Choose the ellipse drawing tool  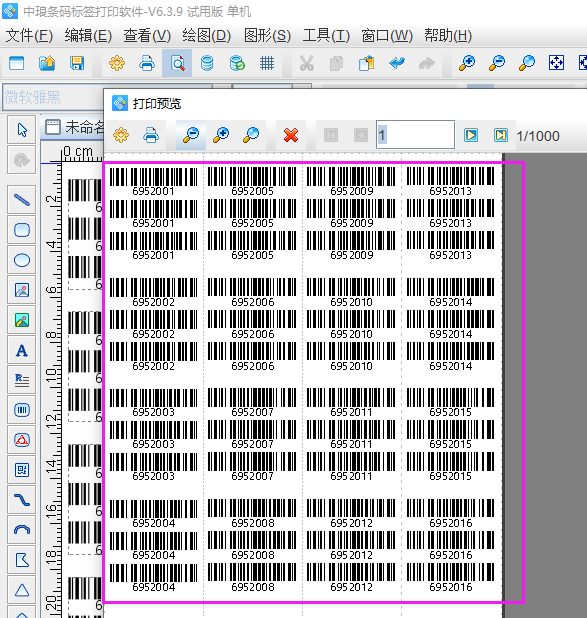(22, 260)
